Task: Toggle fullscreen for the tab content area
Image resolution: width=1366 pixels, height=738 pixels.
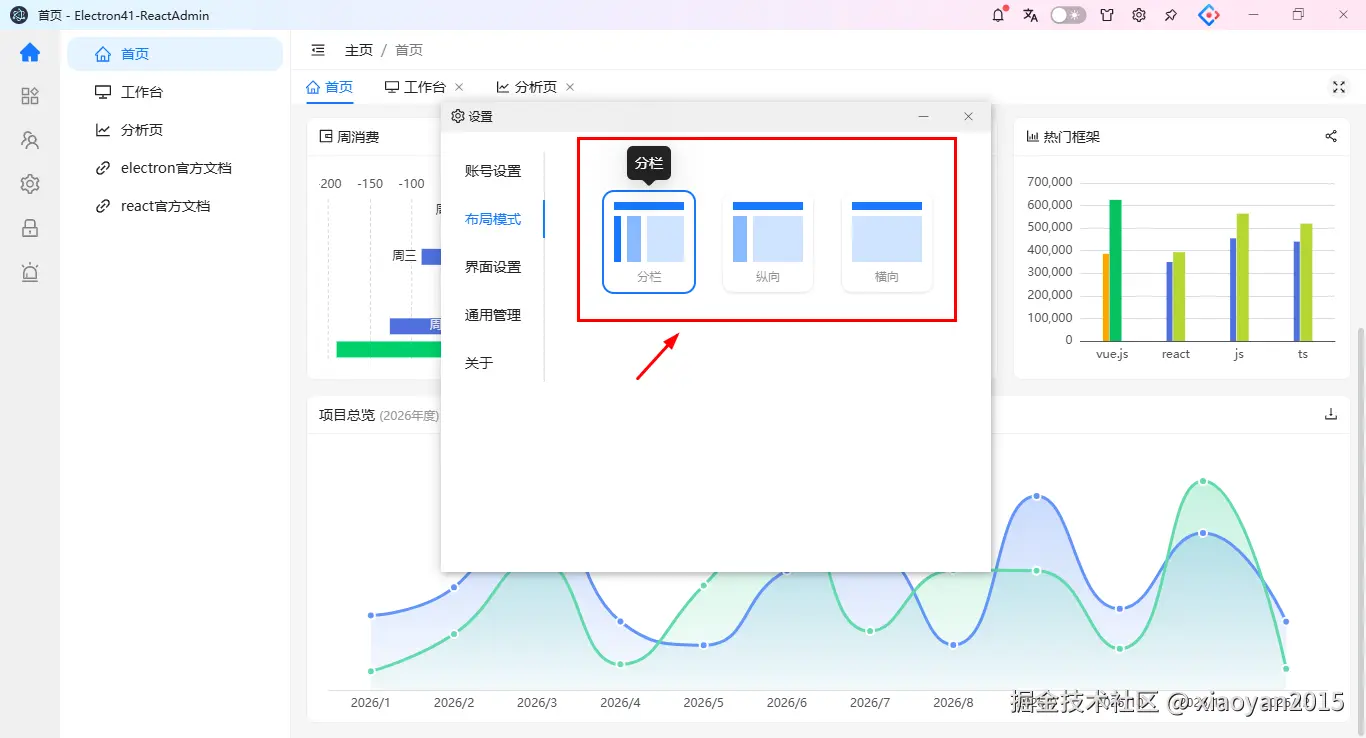Action: pyautogui.click(x=1339, y=87)
